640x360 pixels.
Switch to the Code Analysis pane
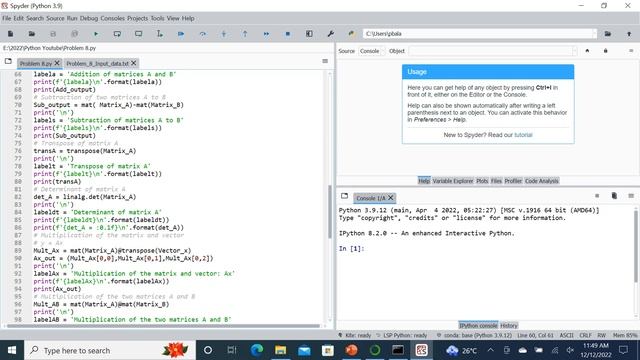[542, 181]
